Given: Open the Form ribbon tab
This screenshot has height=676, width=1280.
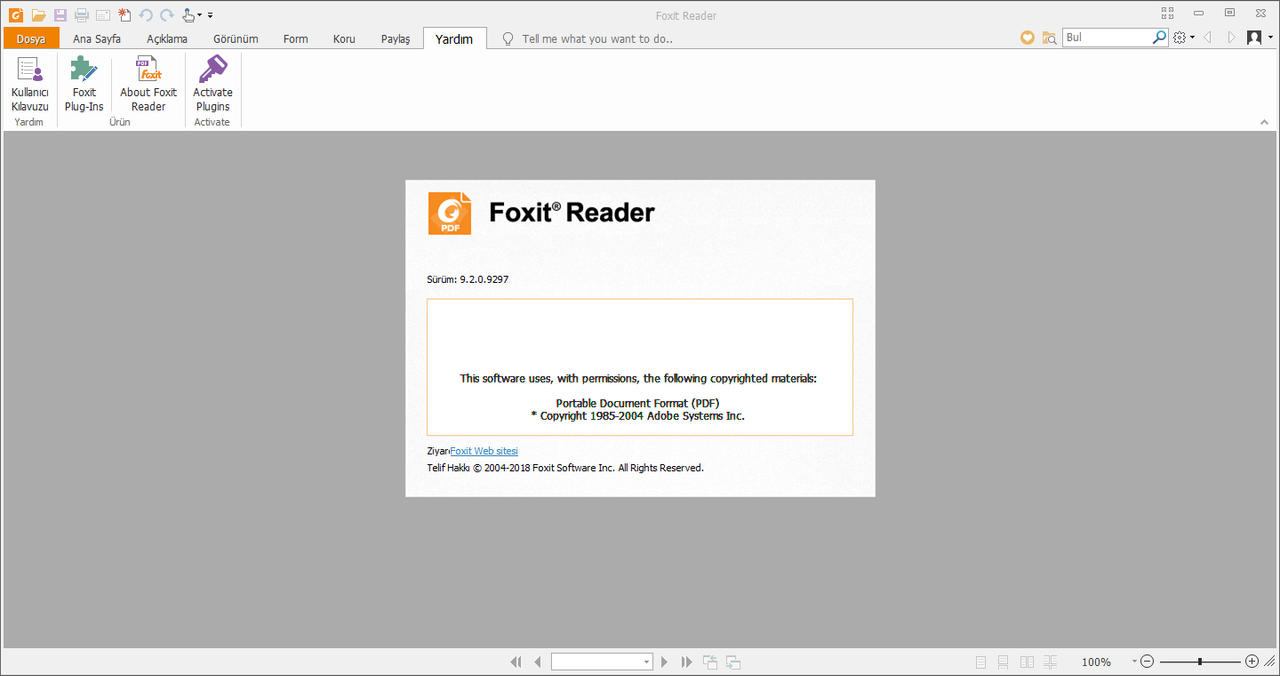Looking at the screenshot, I should tap(296, 39).
